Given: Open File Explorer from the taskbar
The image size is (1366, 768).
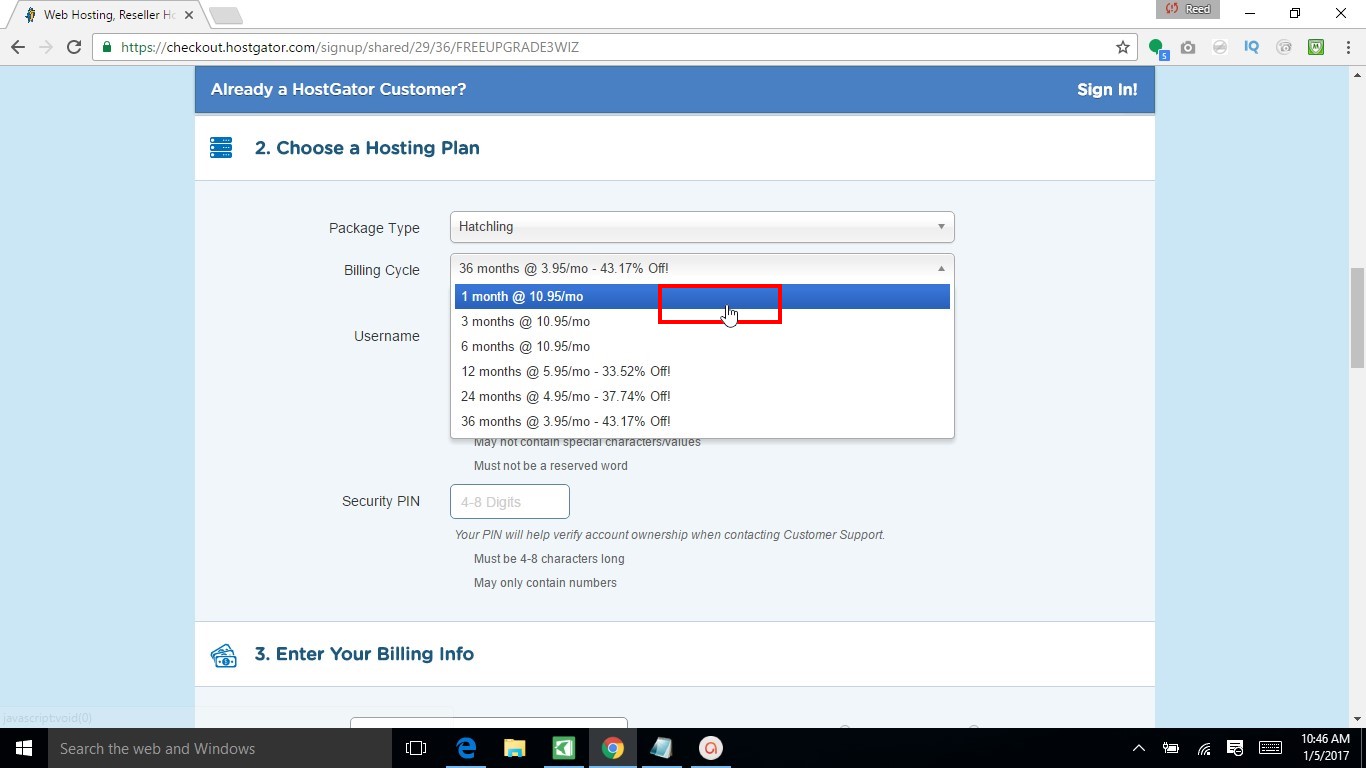Looking at the screenshot, I should [x=514, y=748].
